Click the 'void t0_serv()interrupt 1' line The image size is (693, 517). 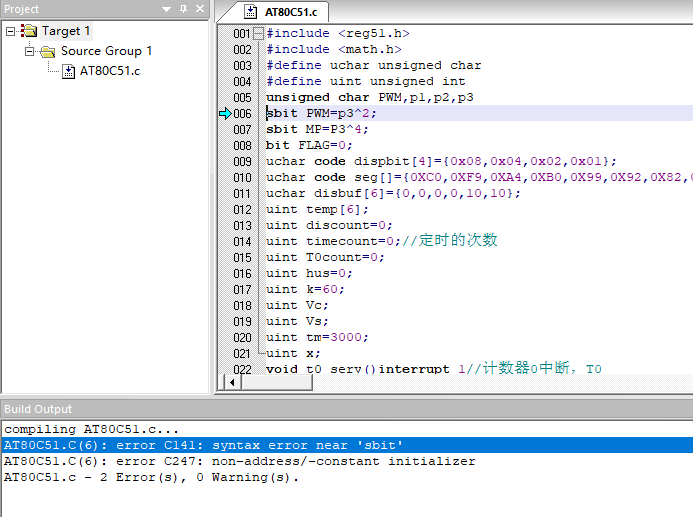(x=433, y=368)
